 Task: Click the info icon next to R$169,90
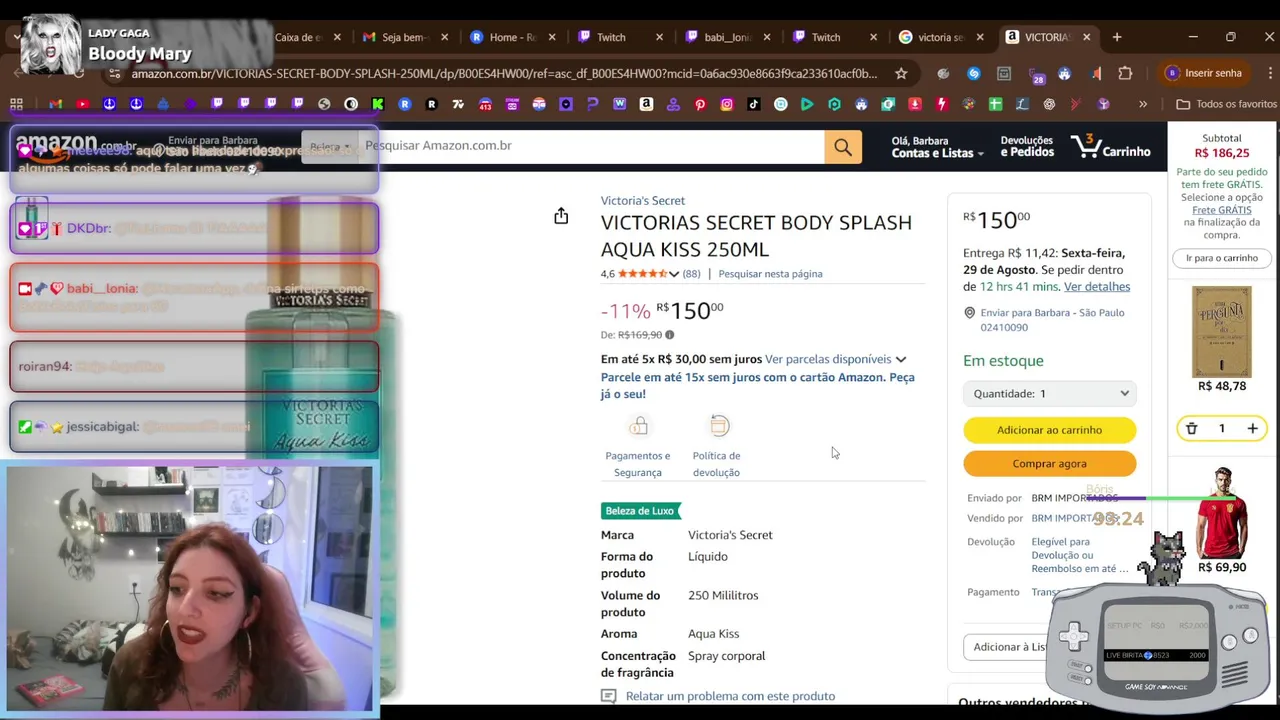(x=669, y=335)
